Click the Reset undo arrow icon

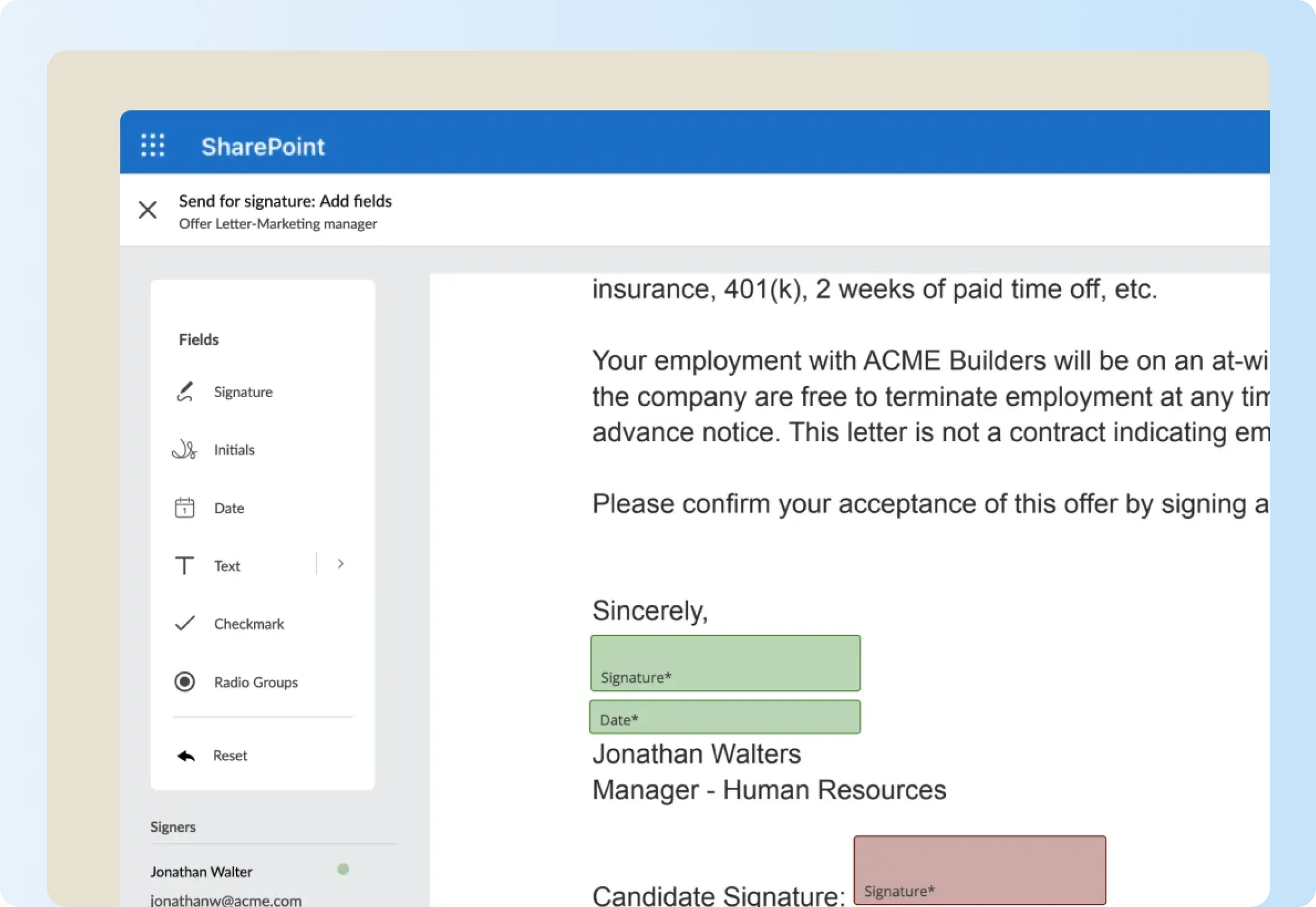pos(186,755)
